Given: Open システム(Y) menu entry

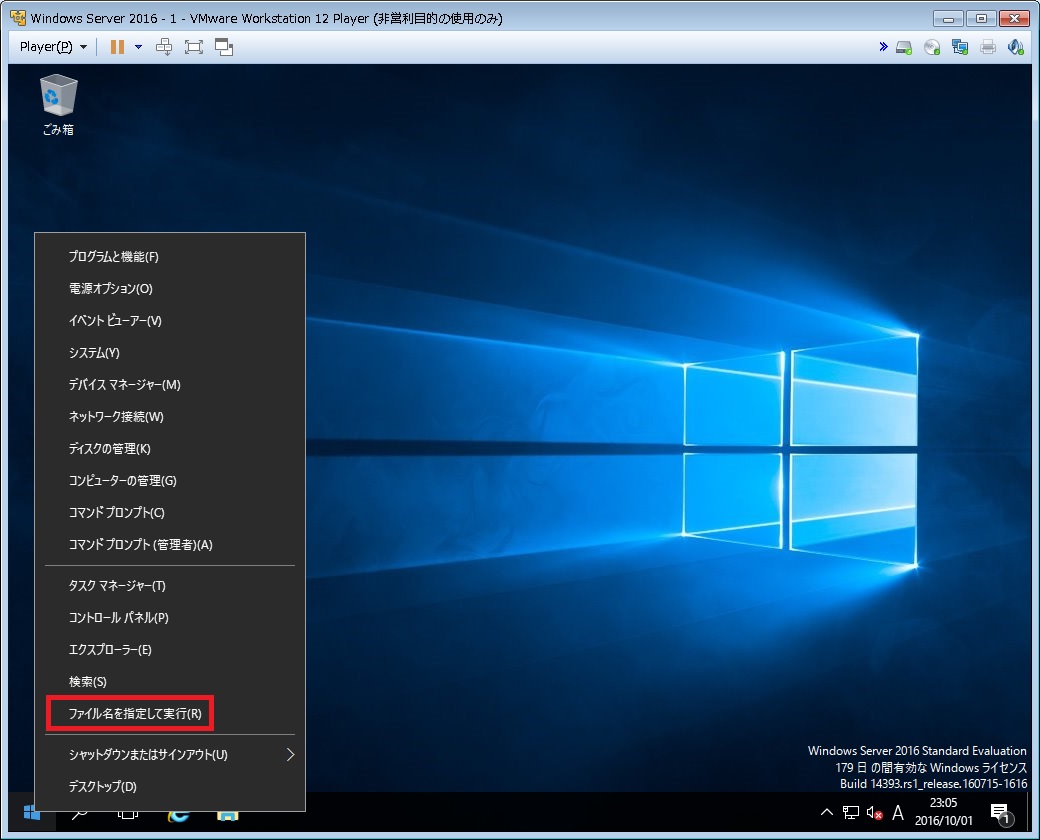Looking at the screenshot, I should click(x=170, y=353).
